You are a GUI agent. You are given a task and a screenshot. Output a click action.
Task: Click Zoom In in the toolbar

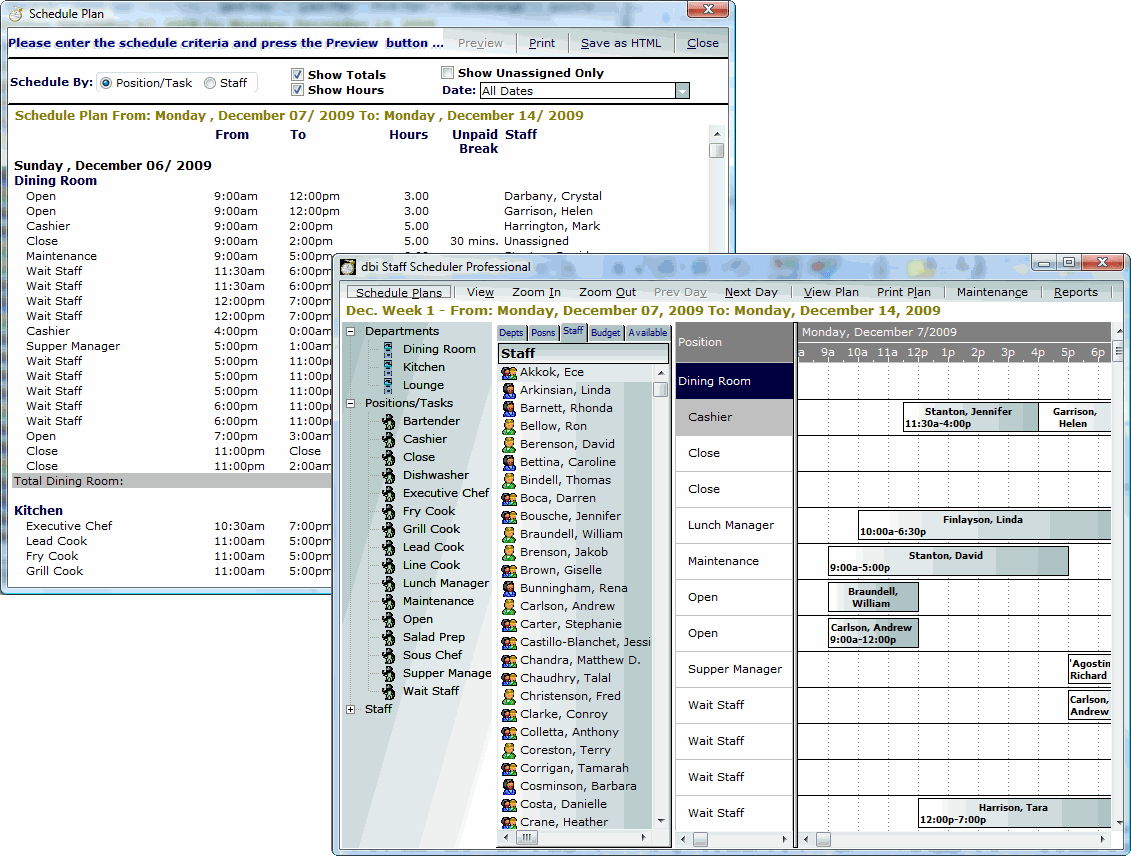click(536, 292)
